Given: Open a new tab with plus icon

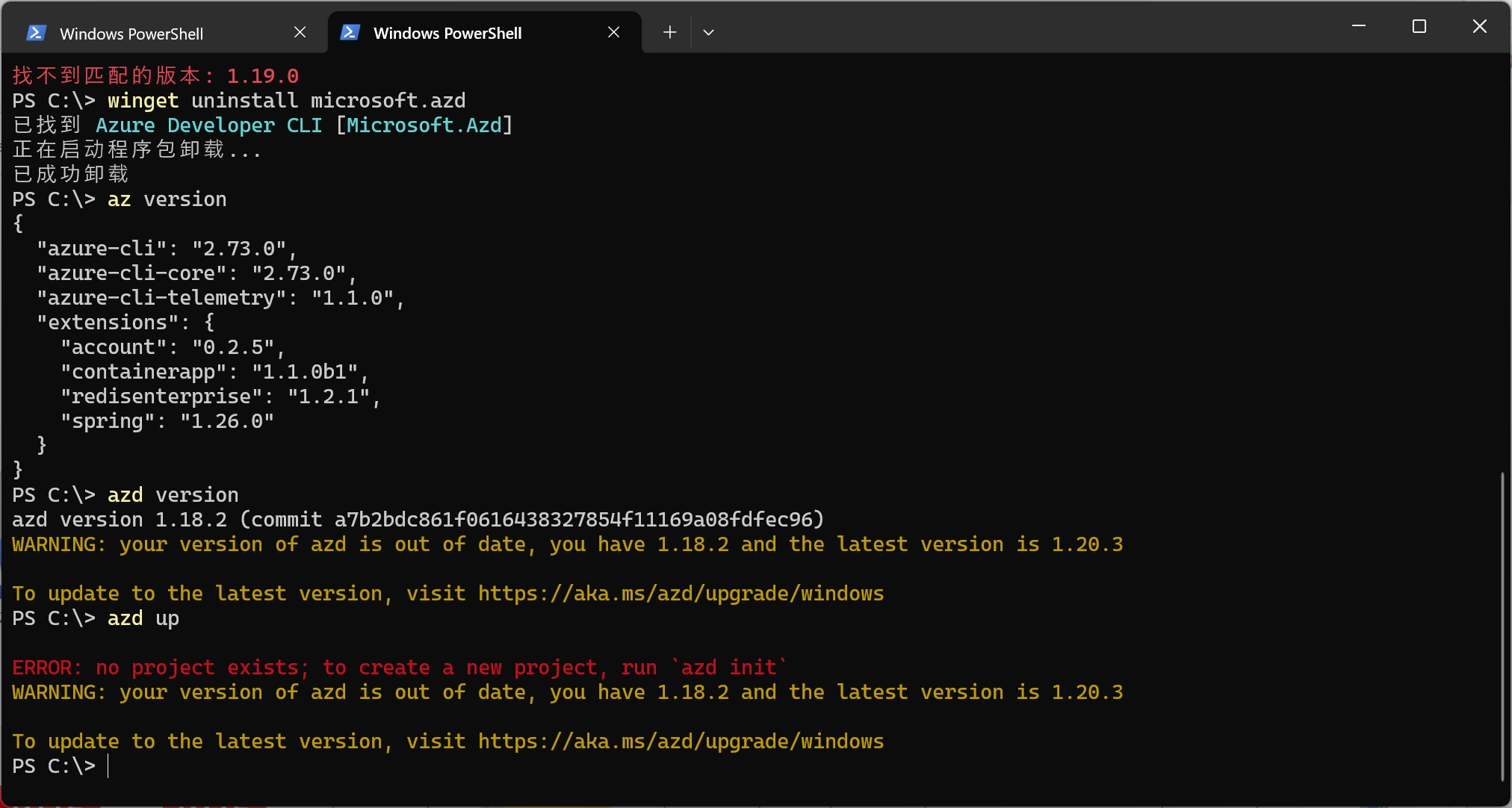Looking at the screenshot, I should pyautogui.click(x=669, y=32).
